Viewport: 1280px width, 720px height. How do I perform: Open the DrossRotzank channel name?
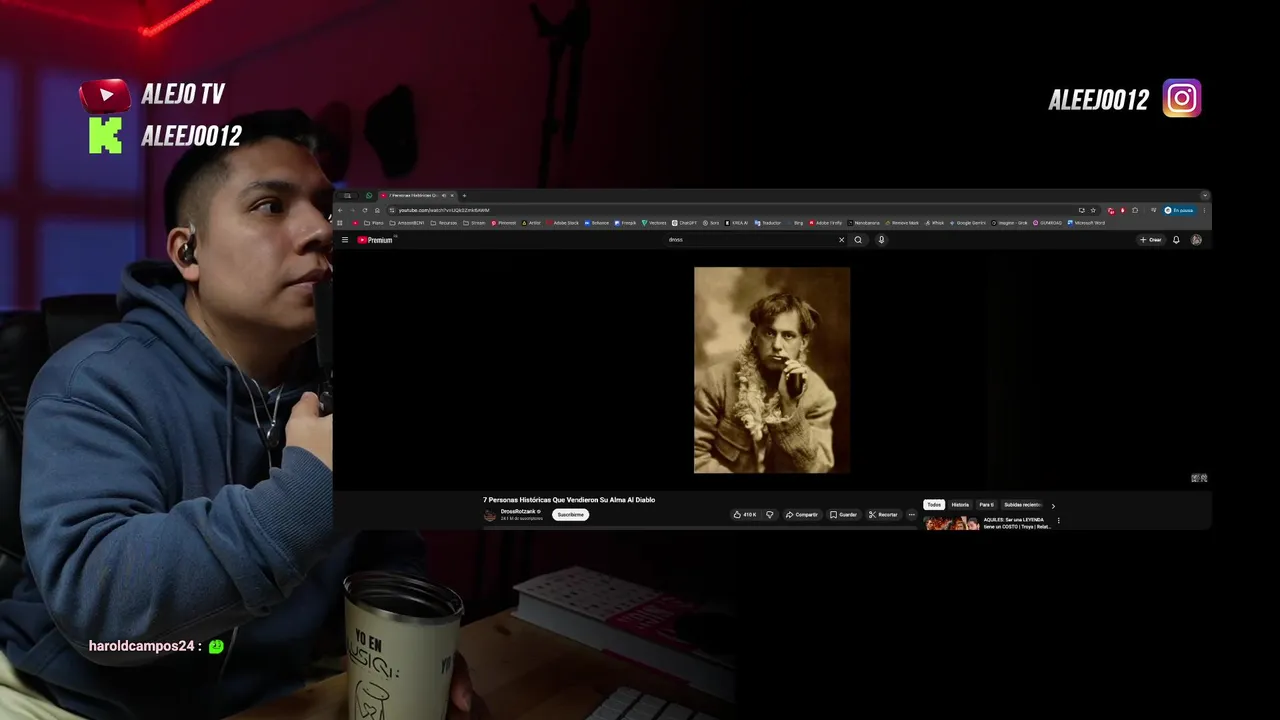click(x=518, y=511)
